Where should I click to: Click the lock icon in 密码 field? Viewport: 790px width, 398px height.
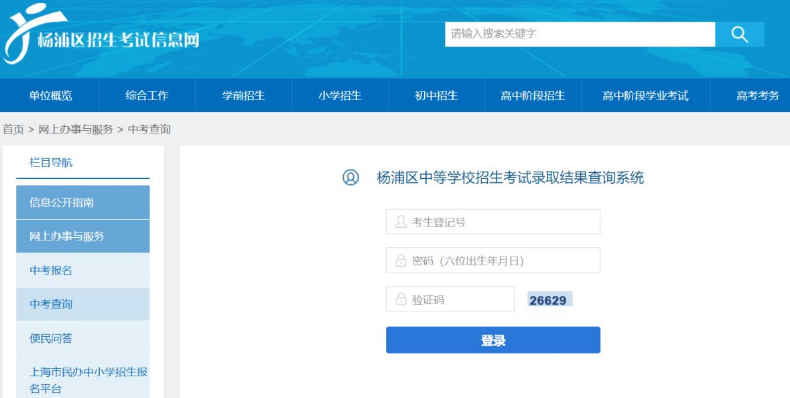click(401, 260)
